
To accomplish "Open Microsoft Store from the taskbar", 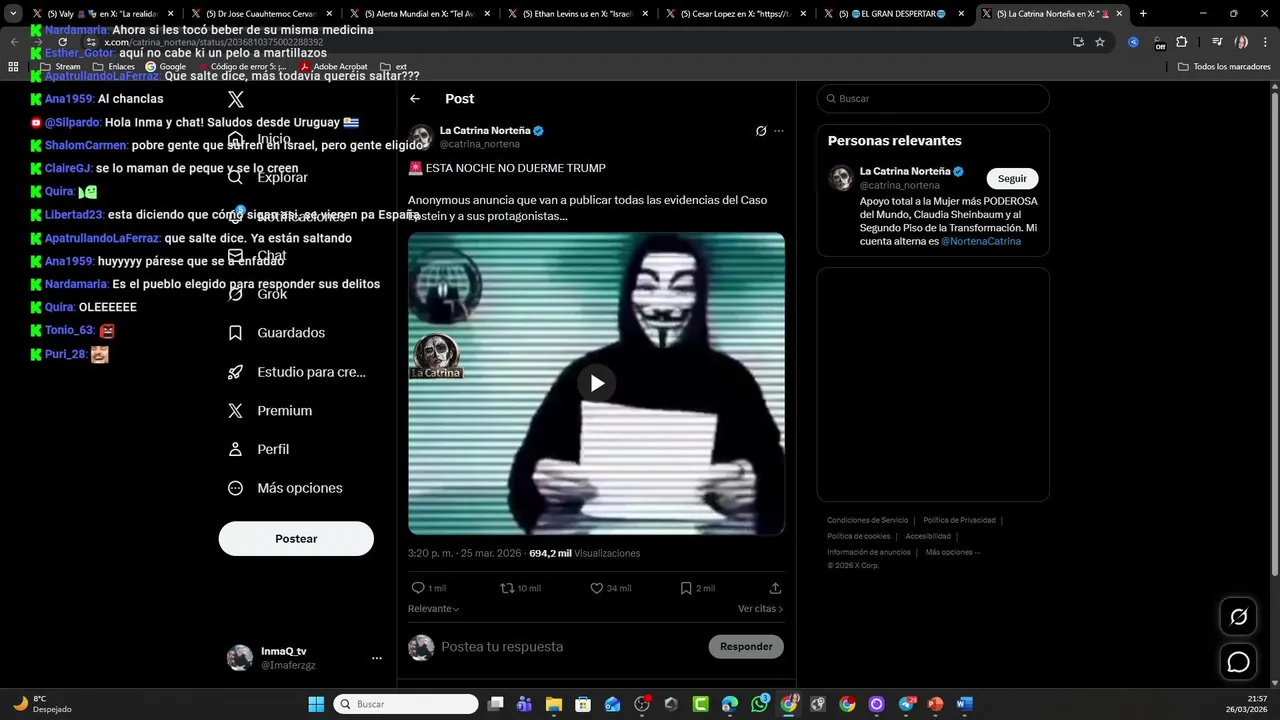I will point(583,704).
